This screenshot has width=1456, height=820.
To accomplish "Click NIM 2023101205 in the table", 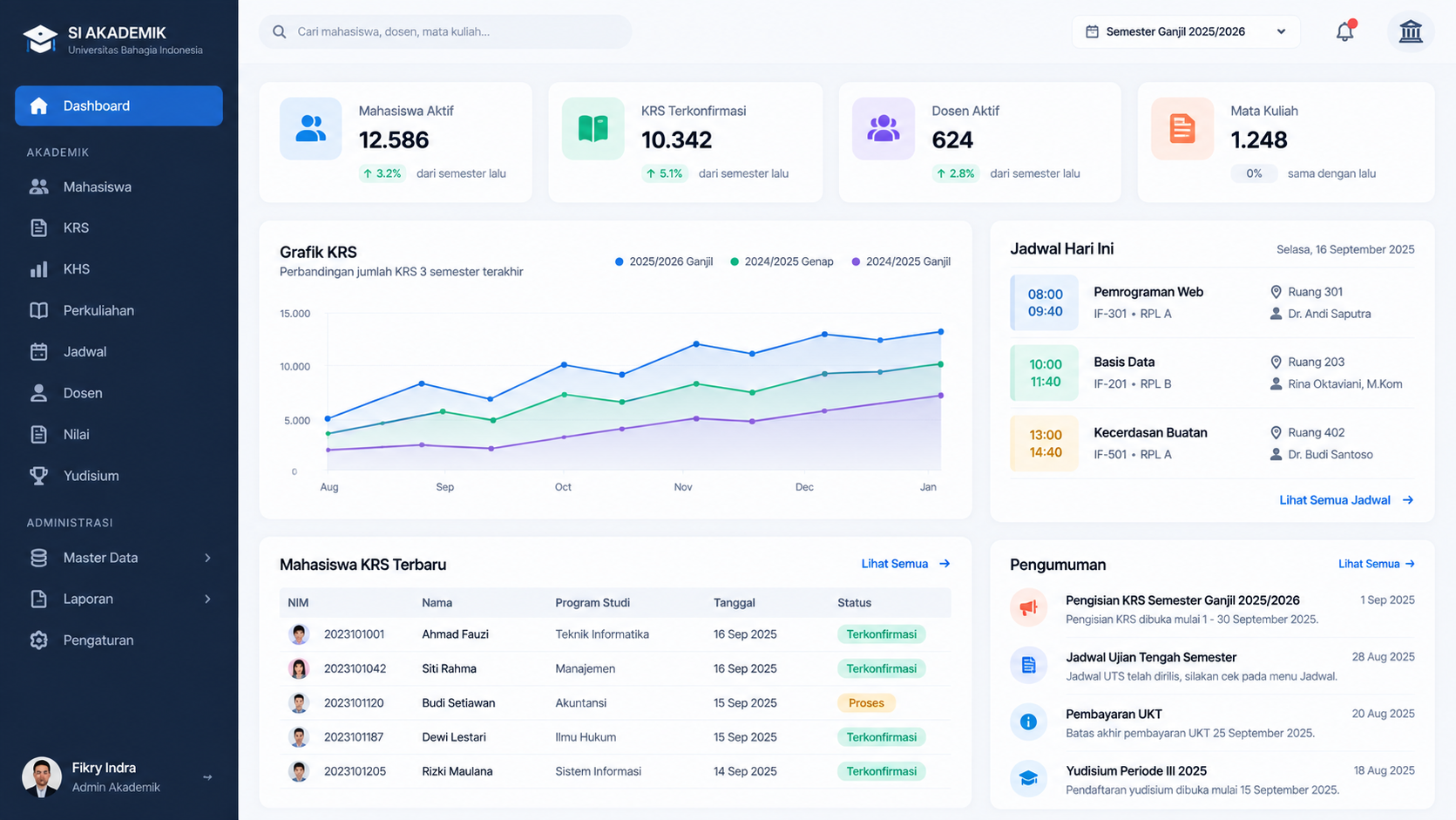I will [355, 771].
